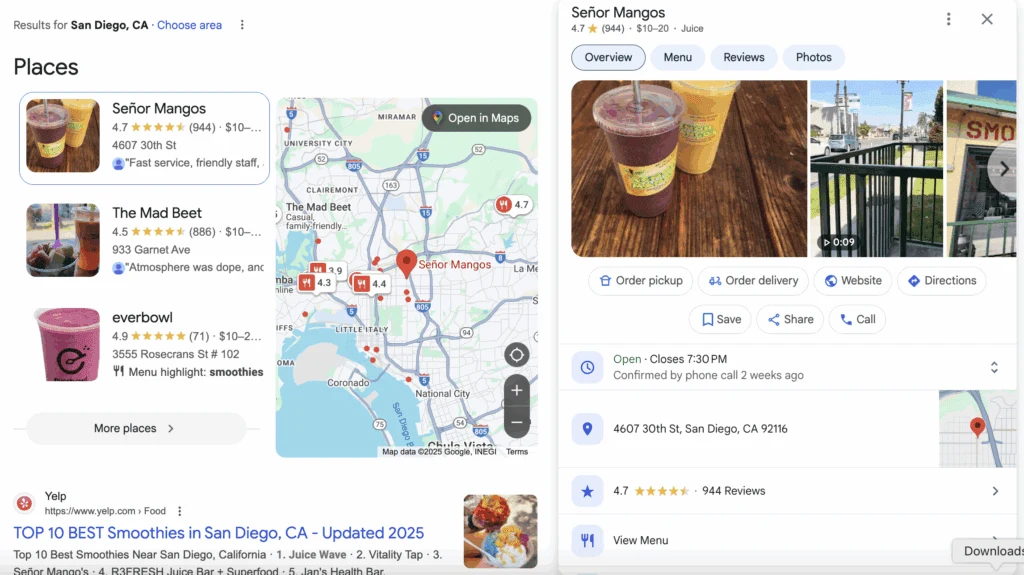Click the 4.3 rated restaurant map marker
Viewport: 1024px width, 575px height.
click(315, 283)
